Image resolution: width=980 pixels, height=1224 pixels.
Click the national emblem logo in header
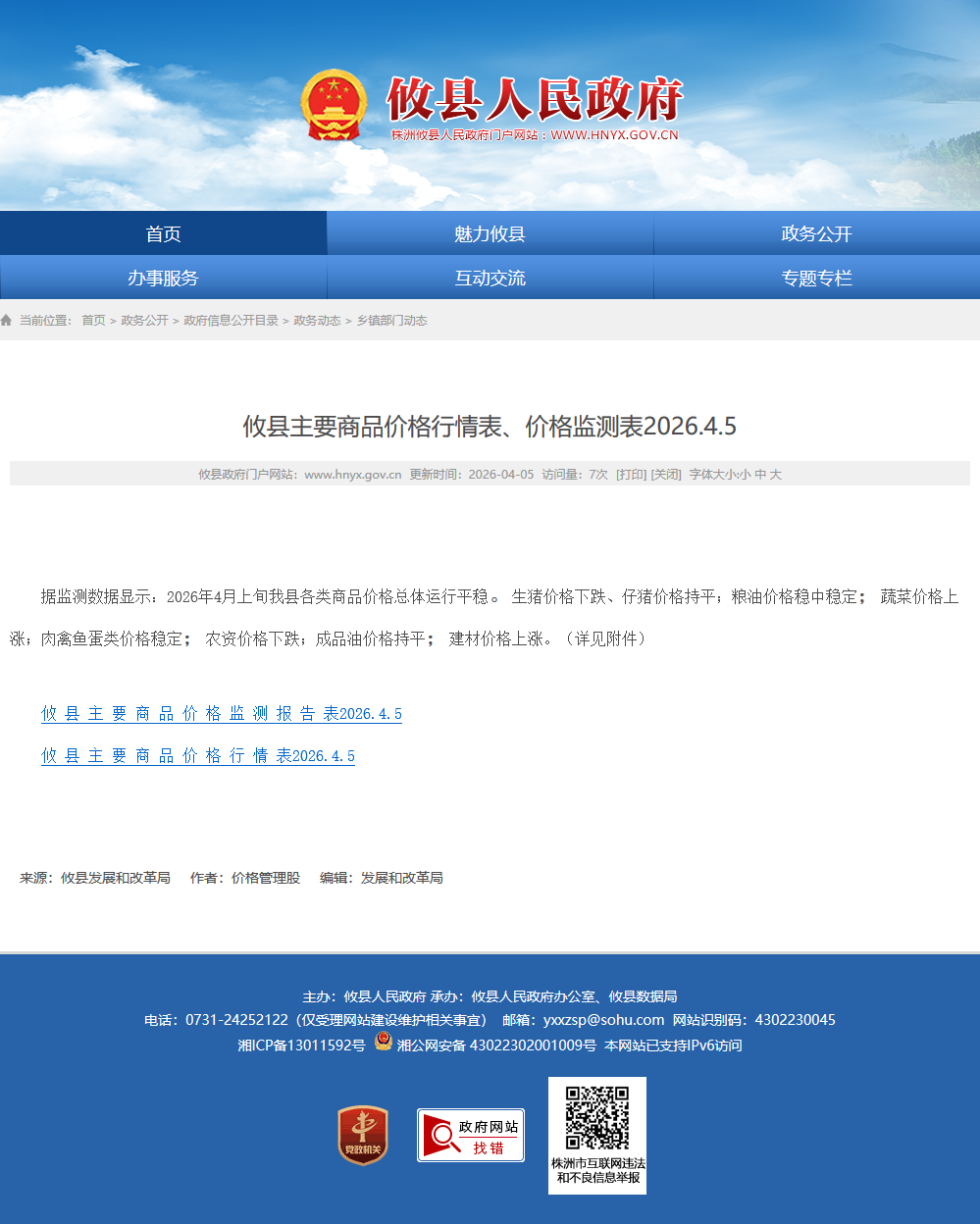(334, 105)
